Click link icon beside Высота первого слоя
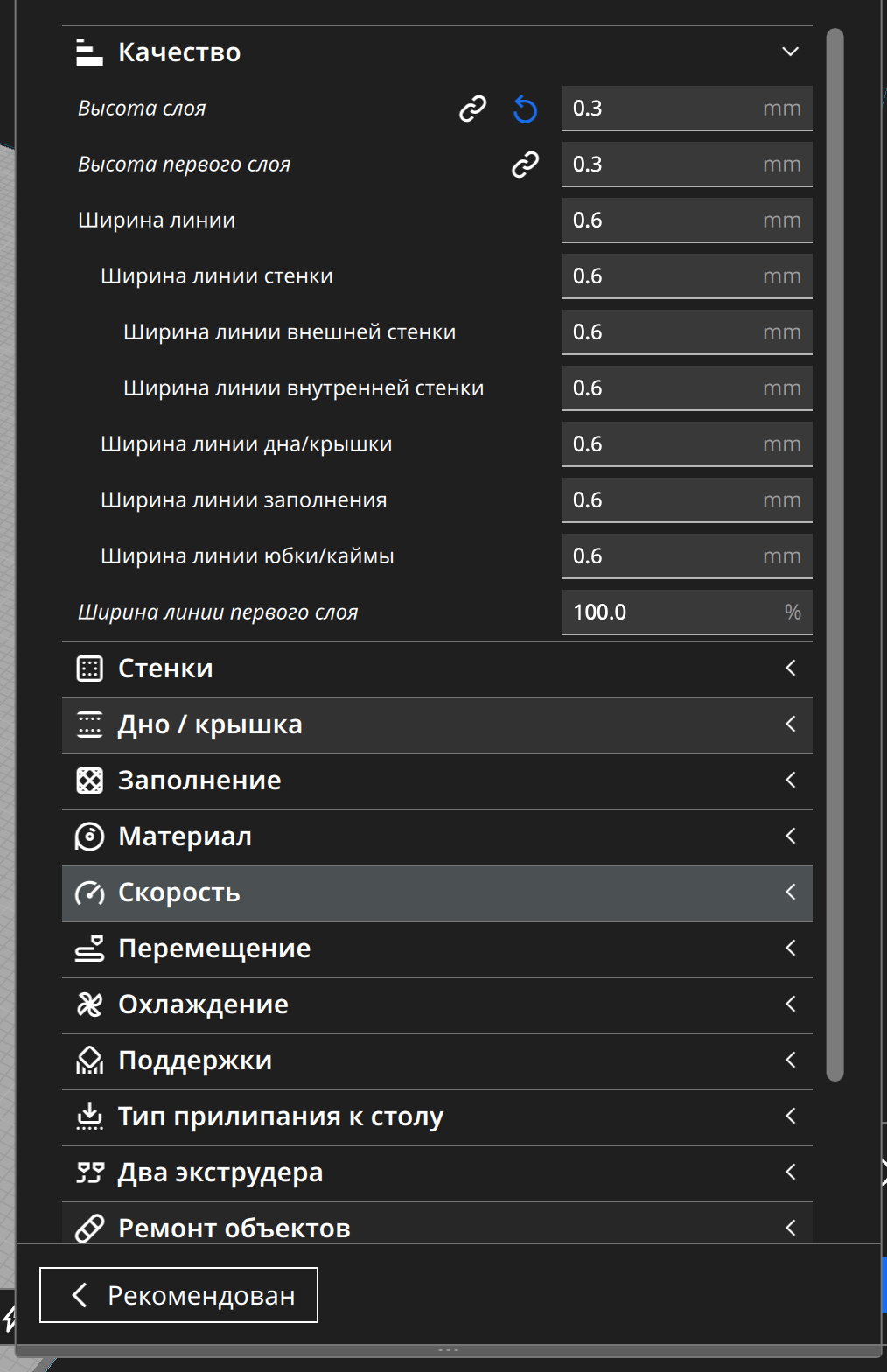This screenshot has width=887, height=1372. [x=525, y=164]
